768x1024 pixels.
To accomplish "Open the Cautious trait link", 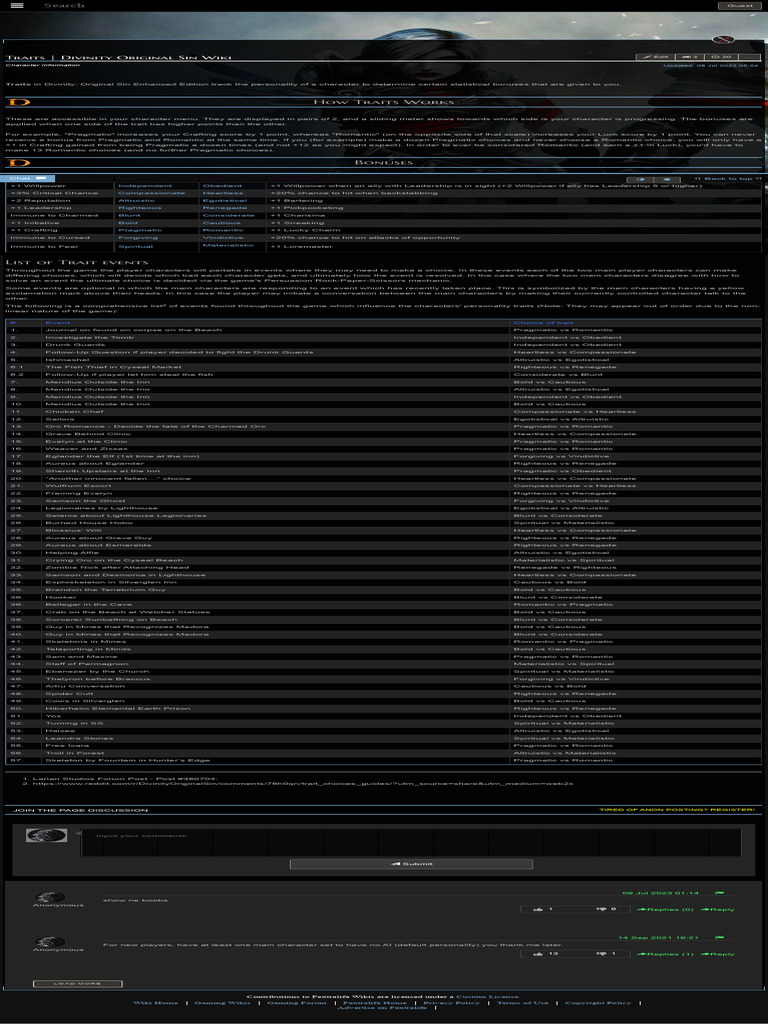I will [221, 223].
